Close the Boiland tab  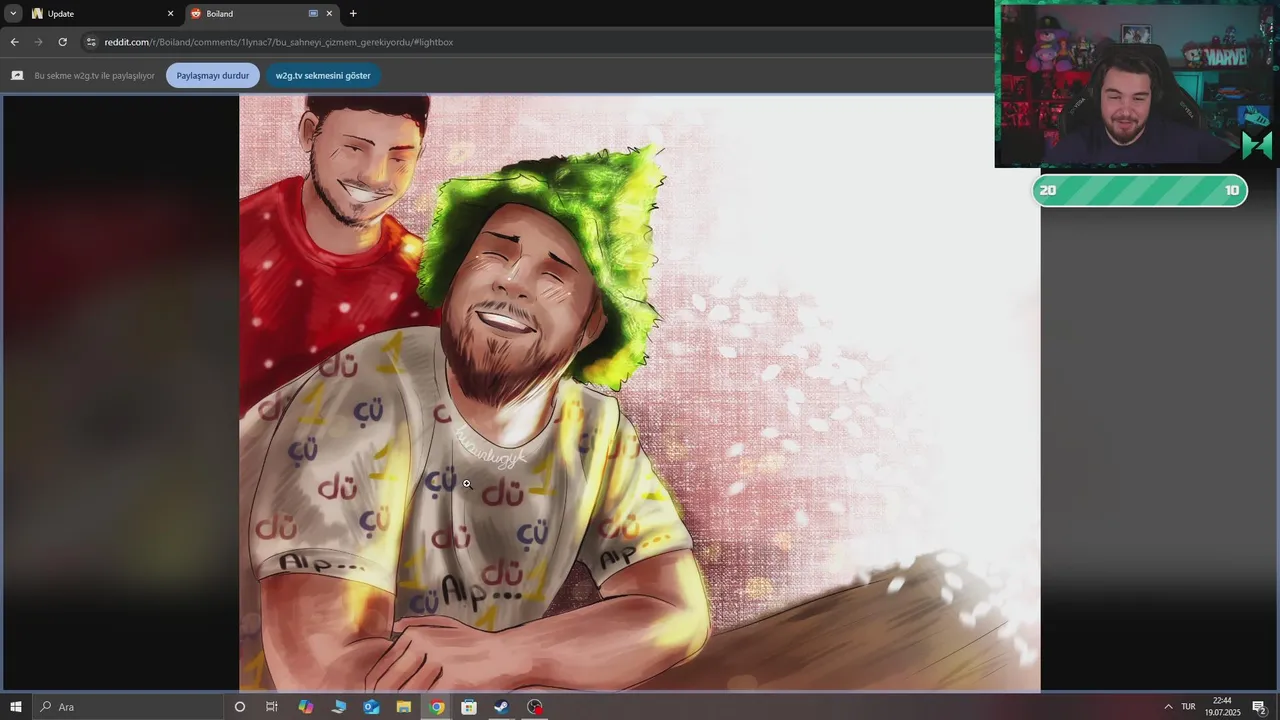pos(329,14)
